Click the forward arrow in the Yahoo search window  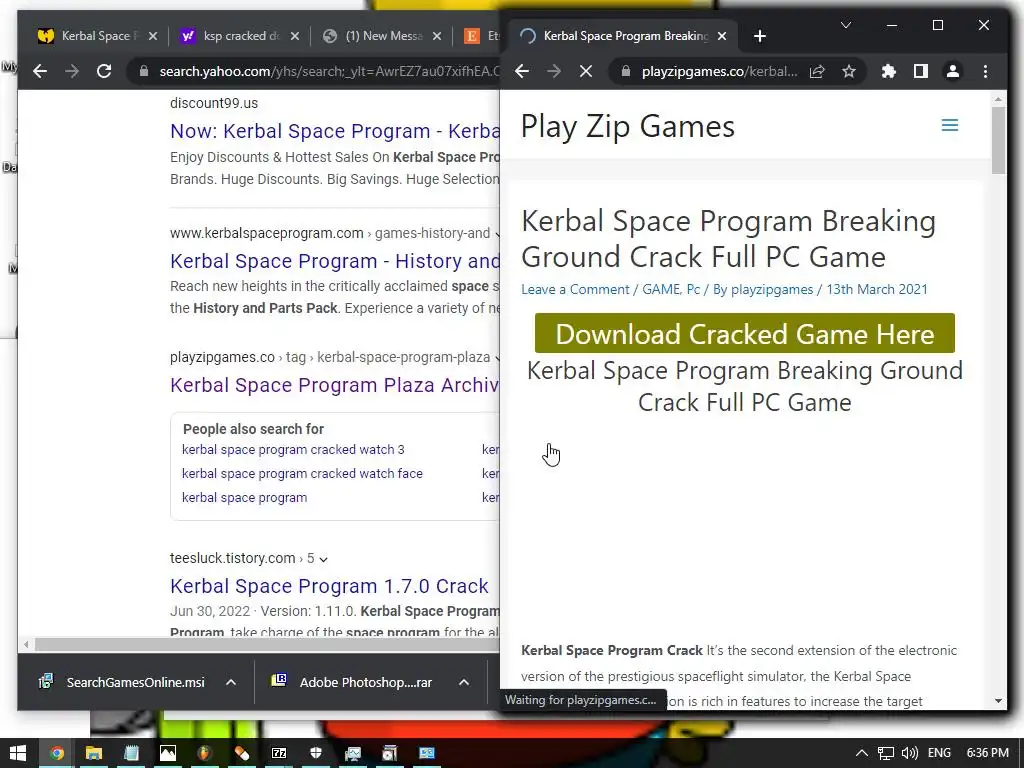point(72,71)
